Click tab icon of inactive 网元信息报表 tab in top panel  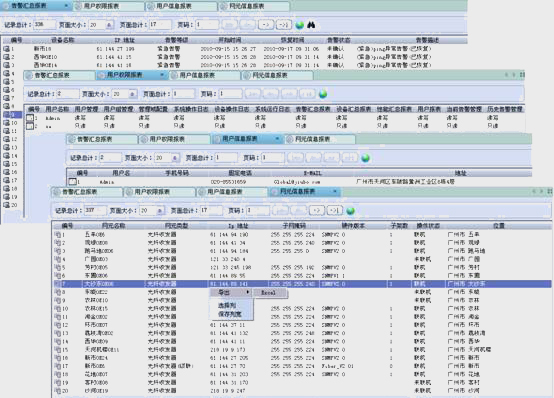click(x=223, y=6)
